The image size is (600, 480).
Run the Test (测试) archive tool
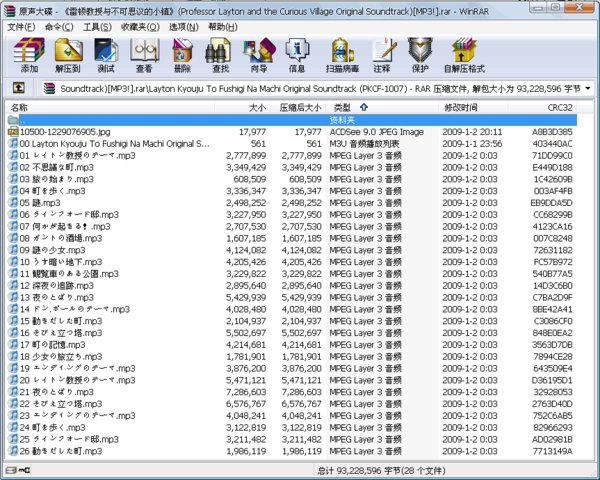tap(106, 55)
